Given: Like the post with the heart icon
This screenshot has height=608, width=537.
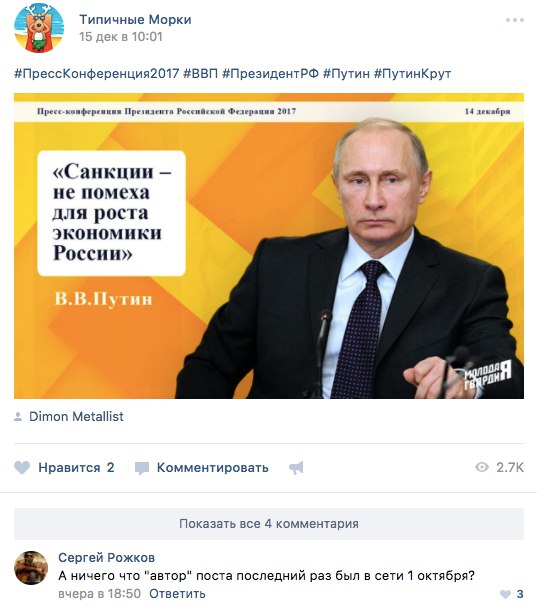Looking at the screenshot, I should [22, 468].
